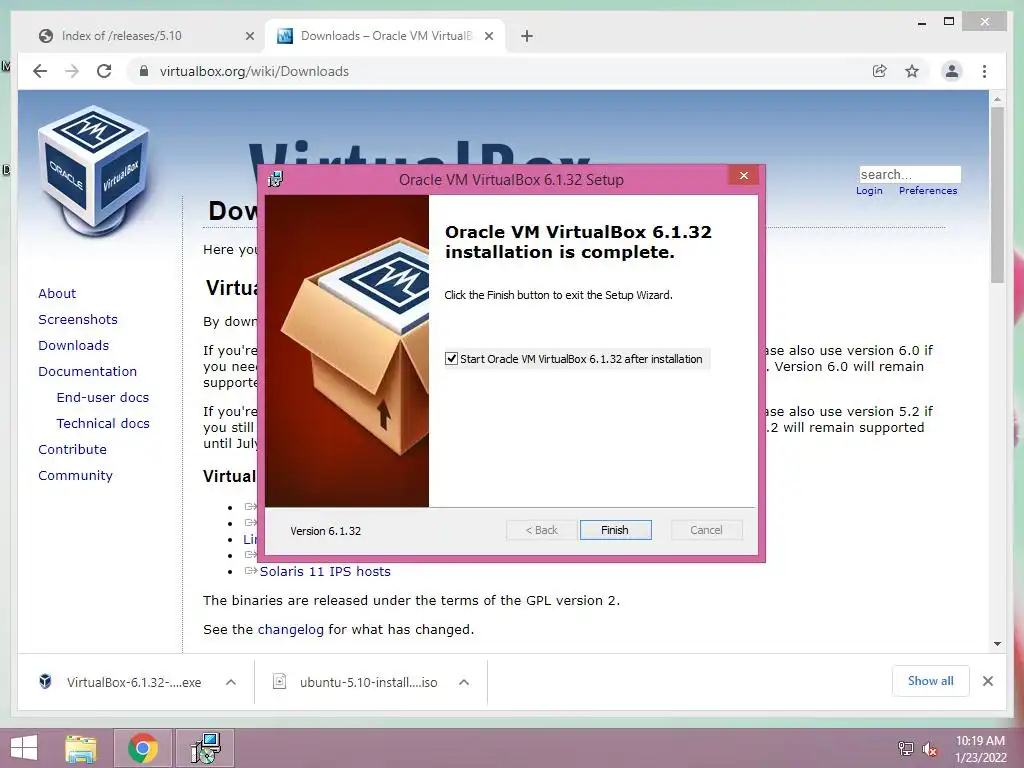Screen dimensions: 1024x768
Task: Click the page vertical scrollbar thumb
Action: click(997, 195)
